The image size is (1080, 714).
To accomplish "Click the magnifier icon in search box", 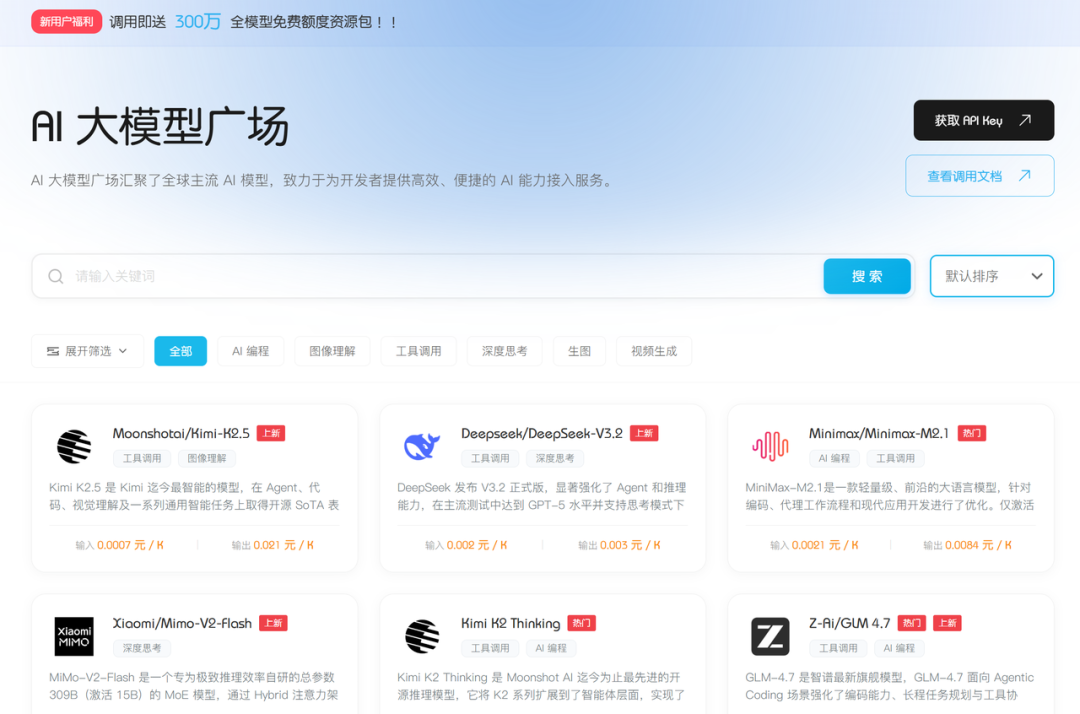I will click(56, 276).
